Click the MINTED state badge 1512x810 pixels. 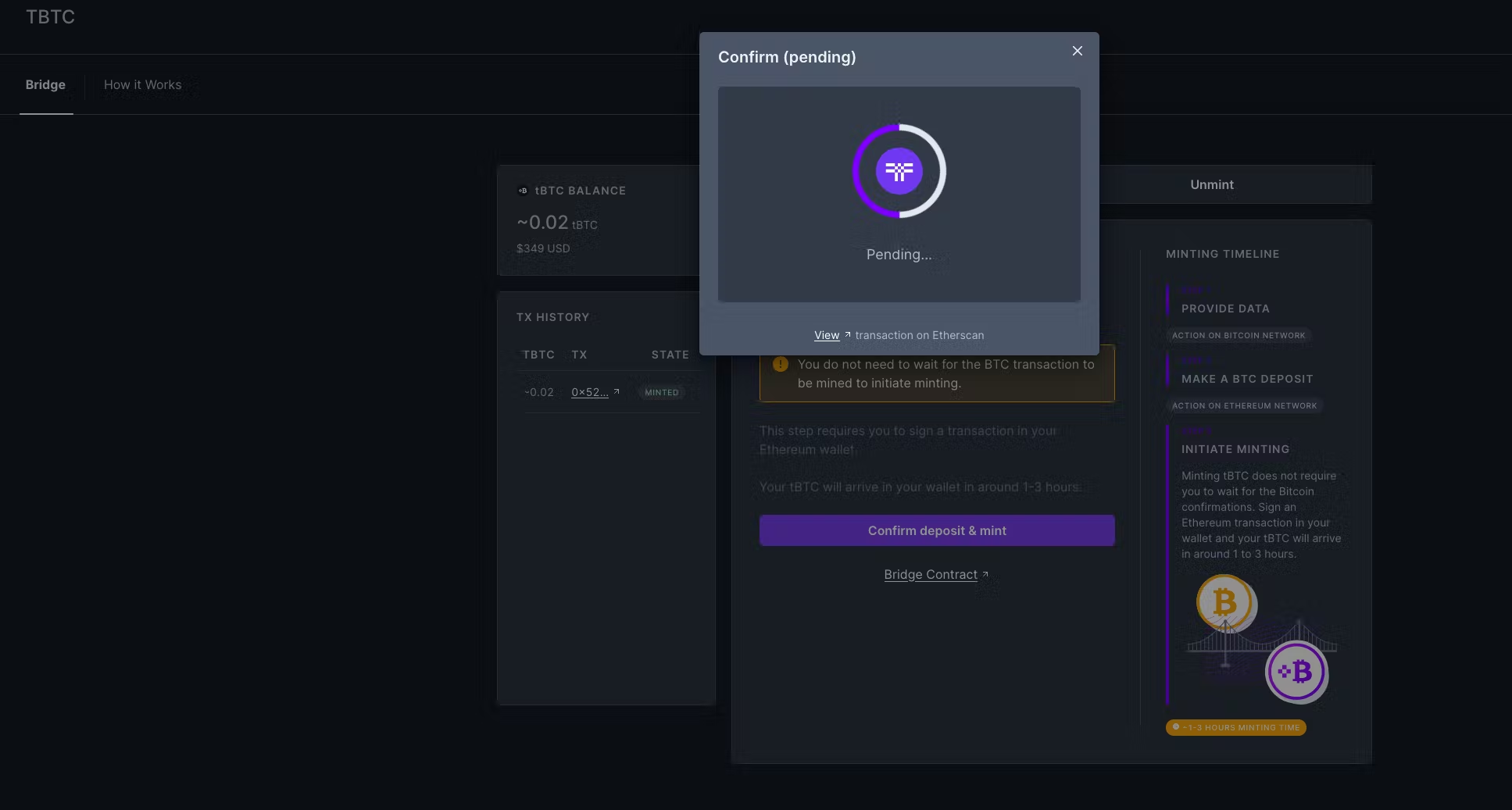pos(661,392)
